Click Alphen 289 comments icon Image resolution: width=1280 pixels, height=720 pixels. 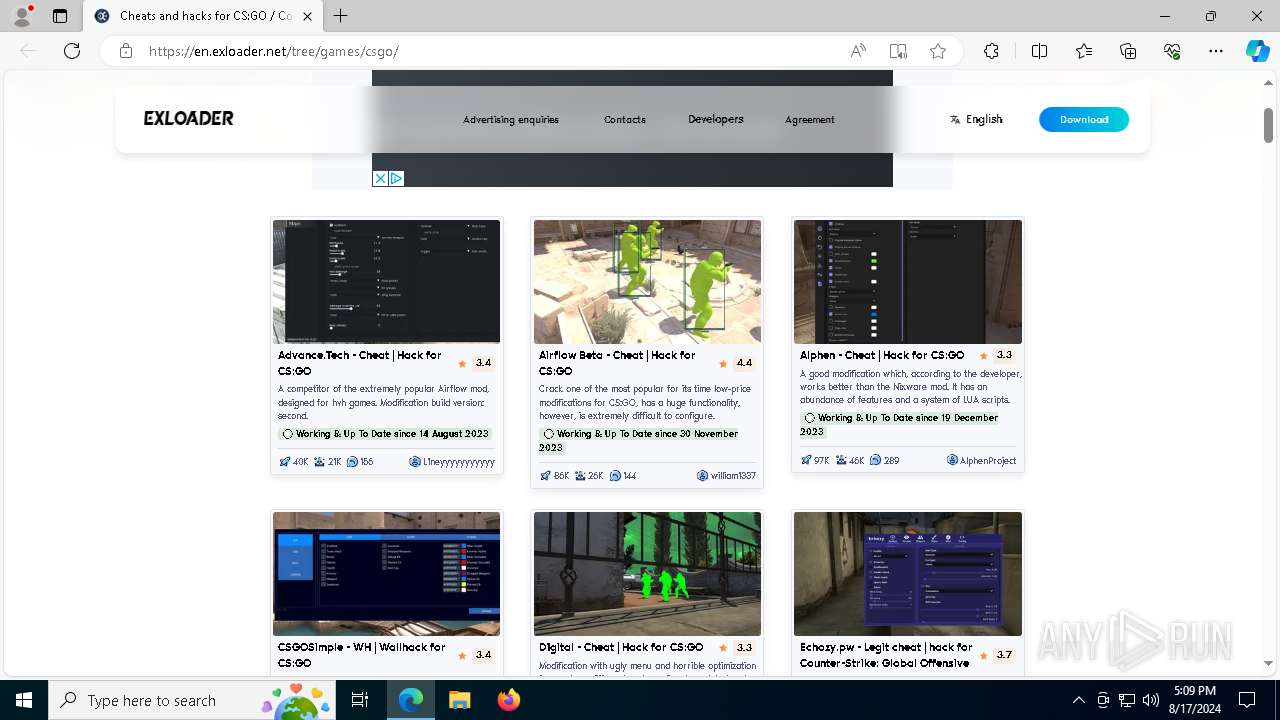coord(875,461)
